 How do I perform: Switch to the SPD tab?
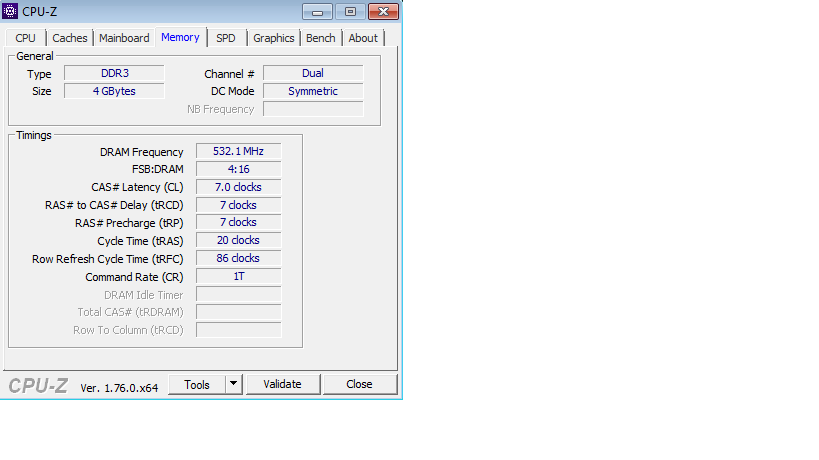(x=226, y=38)
